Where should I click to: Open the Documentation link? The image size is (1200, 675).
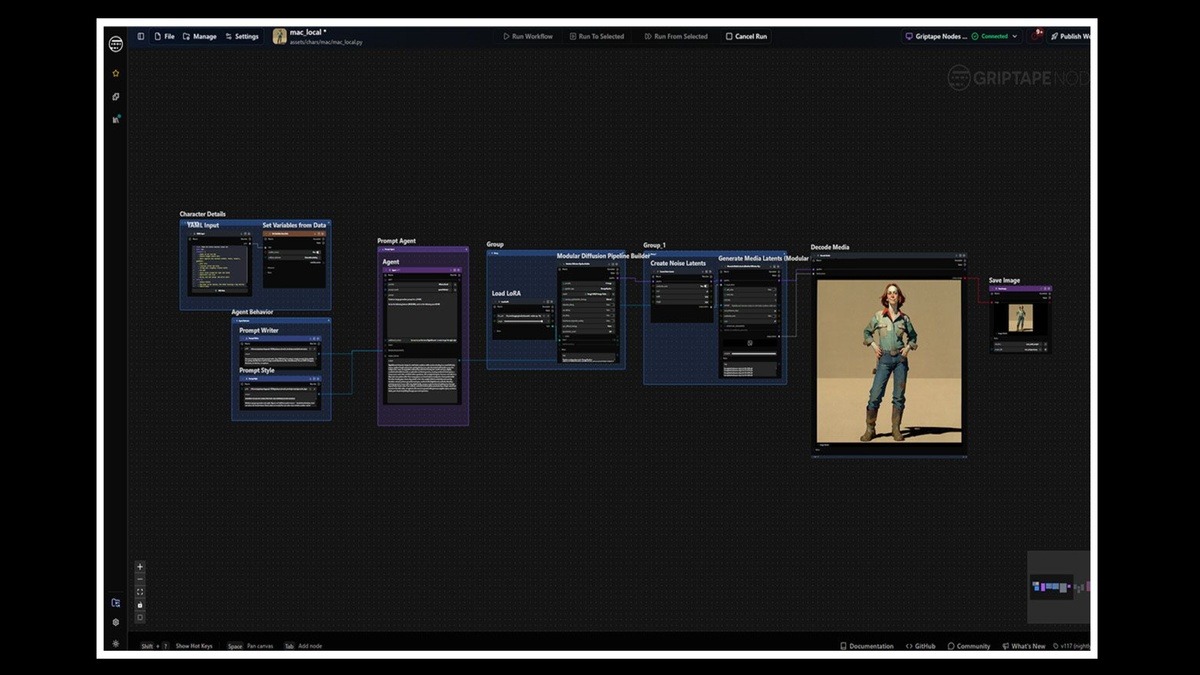click(x=867, y=646)
